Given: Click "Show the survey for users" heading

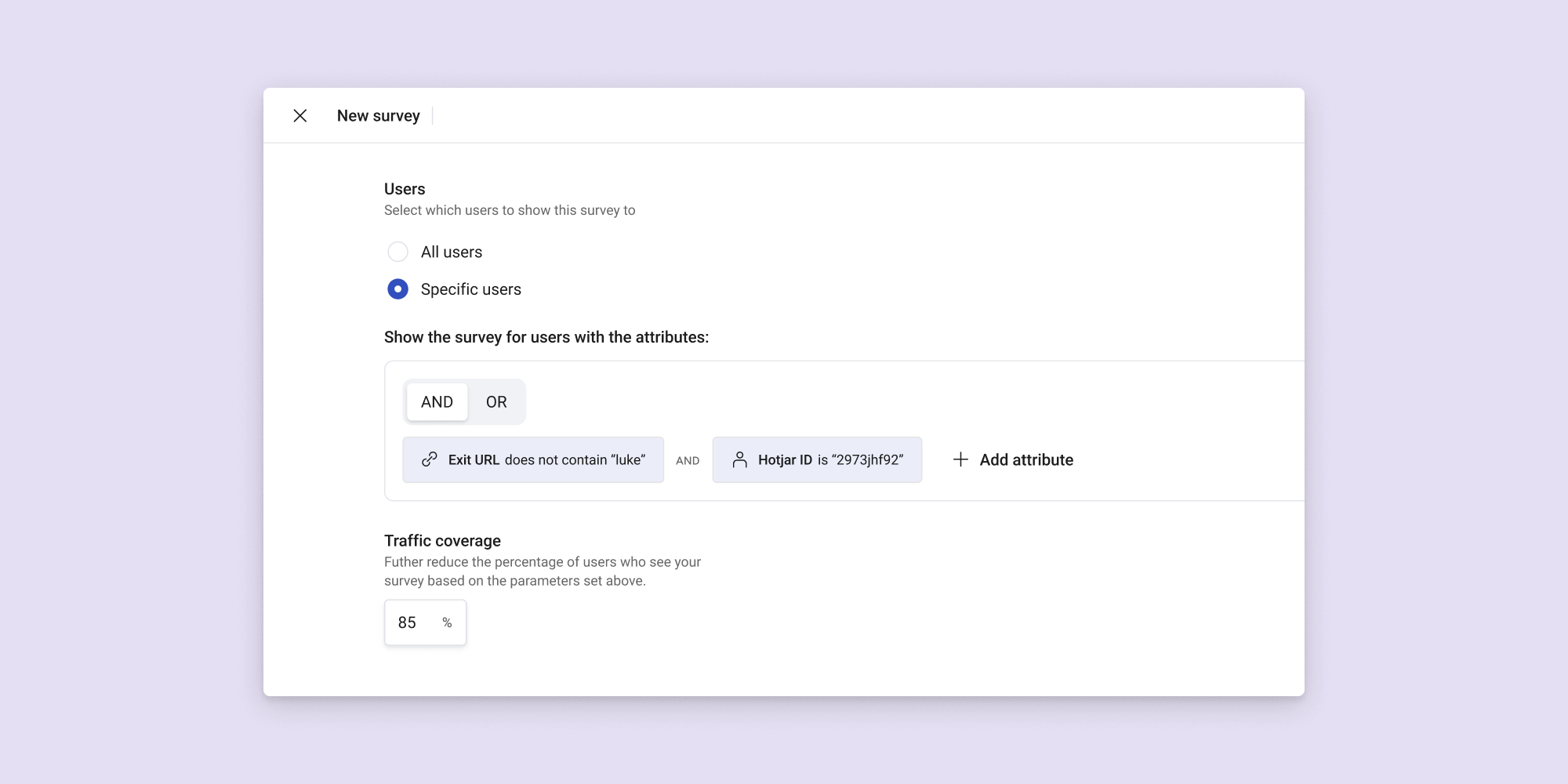Looking at the screenshot, I should tap(546, 337).
